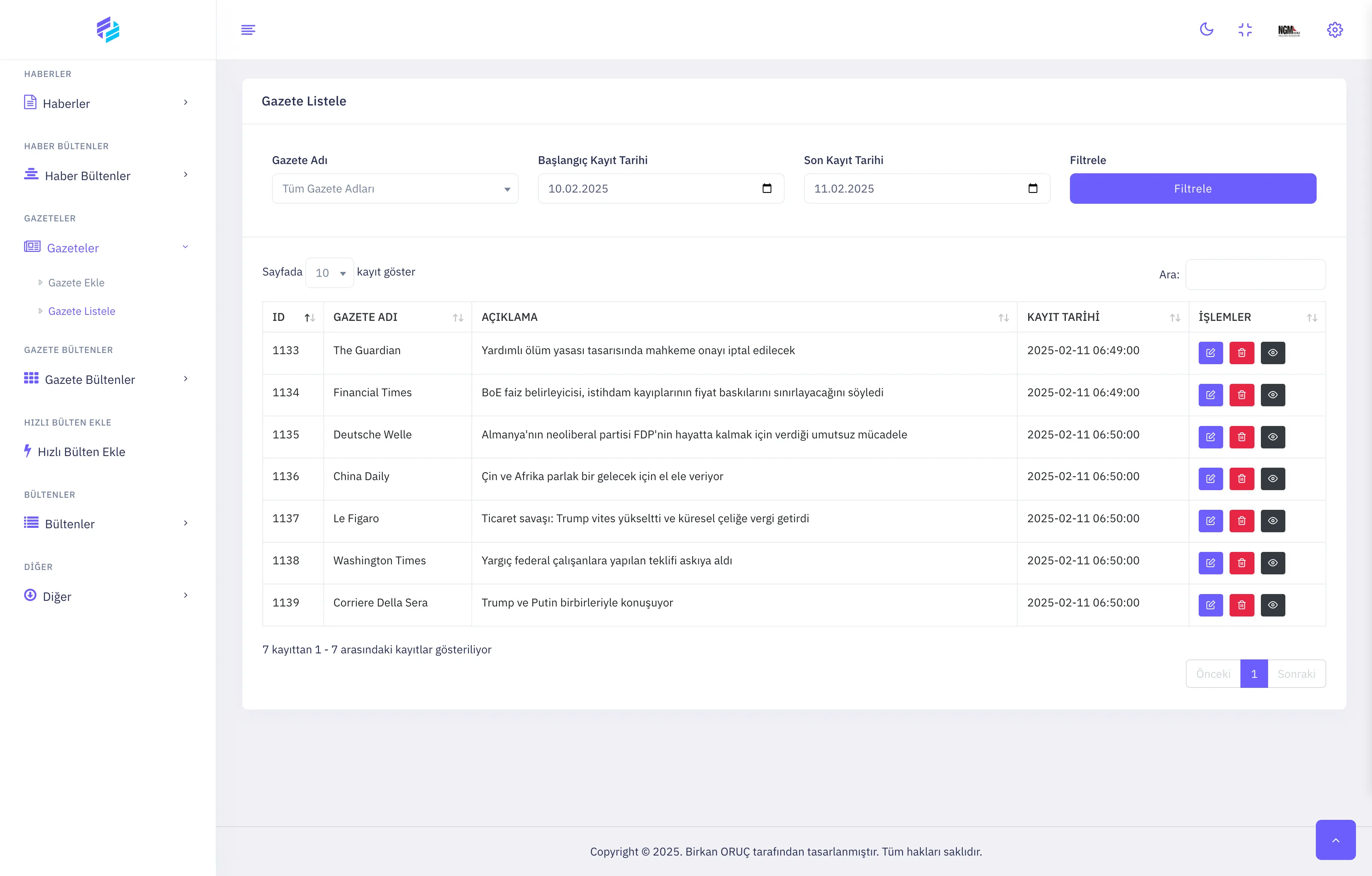Go to Sonraki page
Image resolution: width=1372 pixels, height=876 pixels.
[x=1296, y=674]
